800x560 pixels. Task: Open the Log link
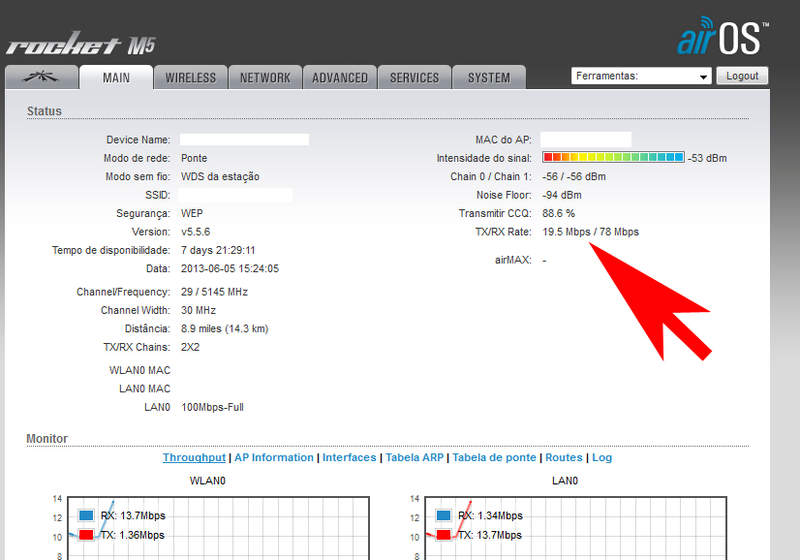[x=602, y=457]
